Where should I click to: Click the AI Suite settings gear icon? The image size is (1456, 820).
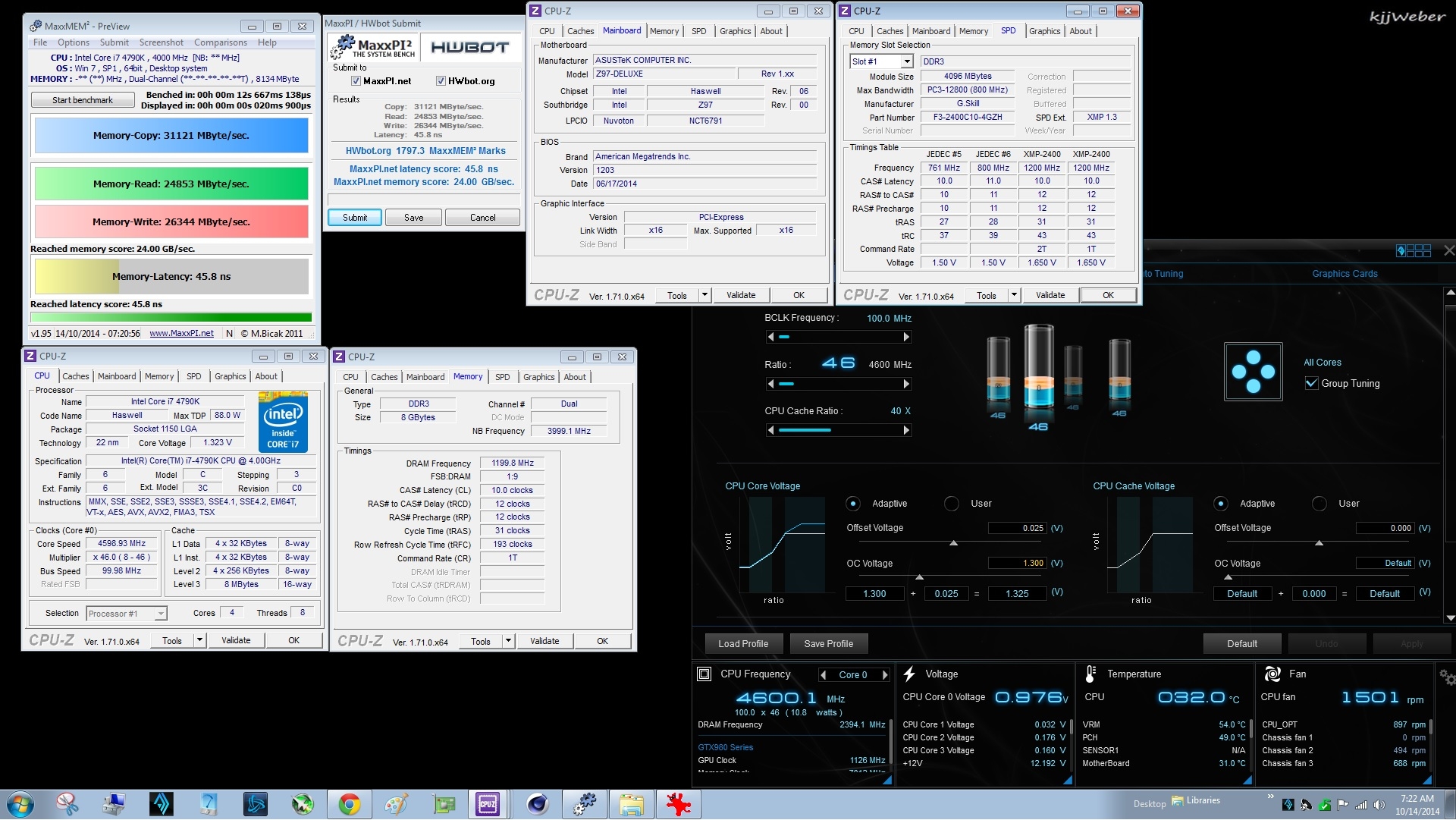coord(1447,677)
